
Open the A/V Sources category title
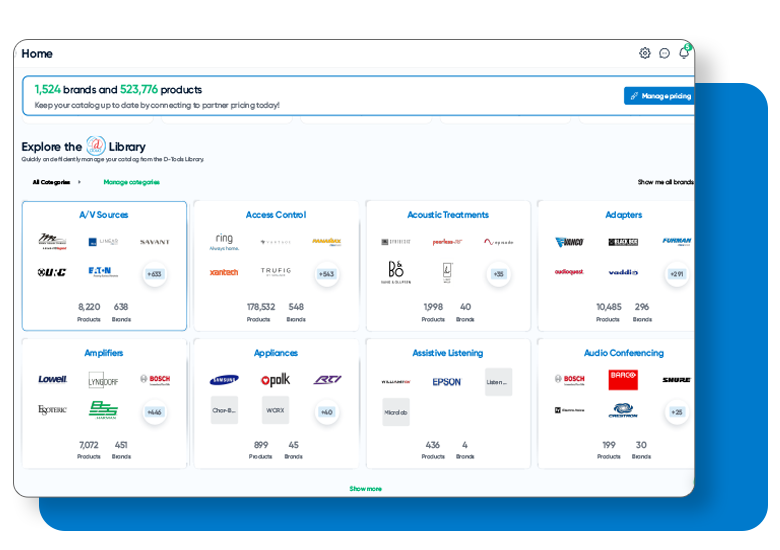[103, 215]
